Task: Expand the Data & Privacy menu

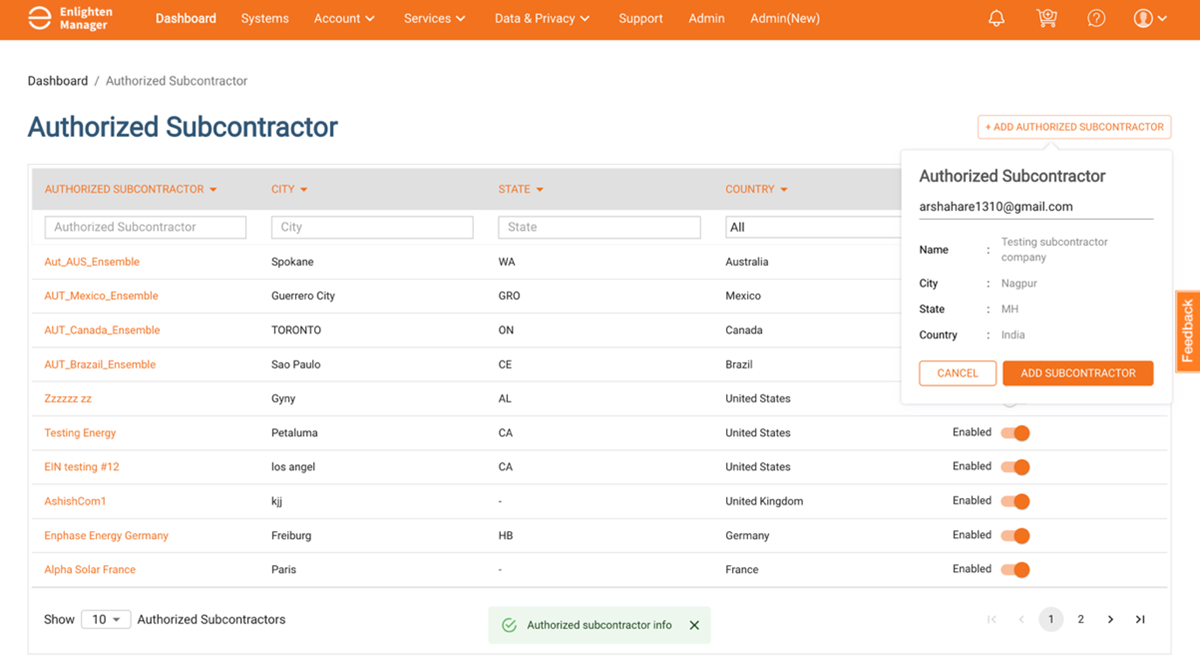Action: pos(542,18)
